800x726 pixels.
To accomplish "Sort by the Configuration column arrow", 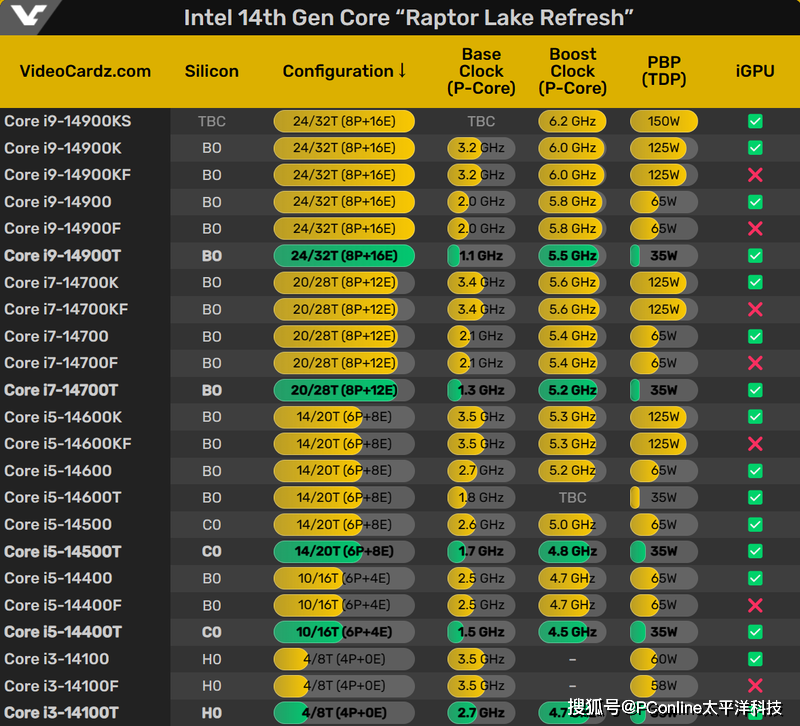I will coord(402,71).
